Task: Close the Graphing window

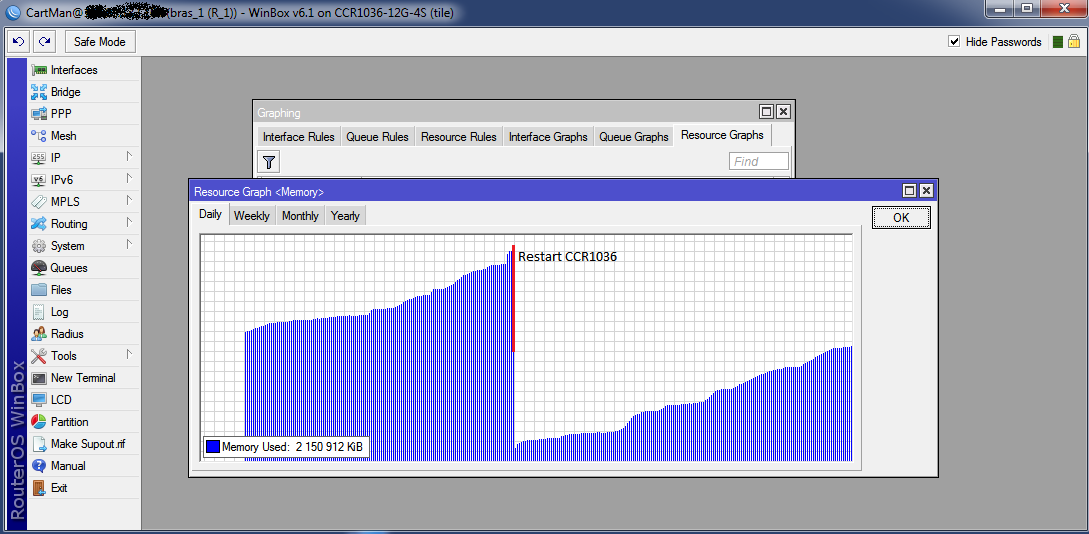Action: (x=783, y=112)
